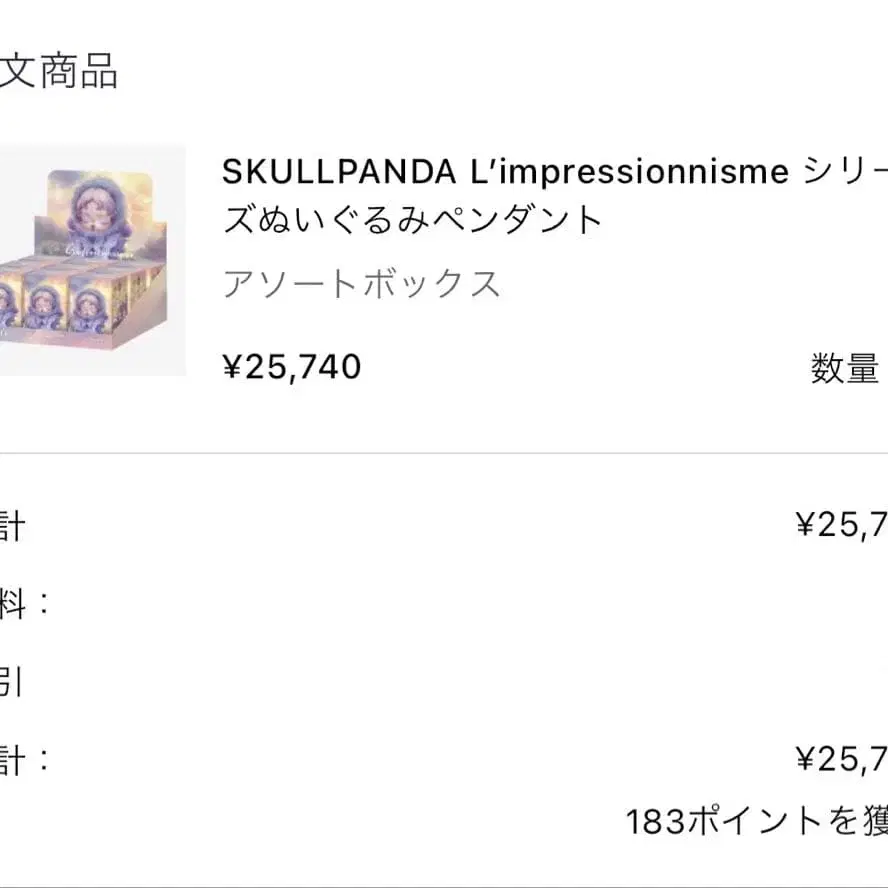
Task: Click the subtotal 計 label without a colon
Action: tap(10, 525)
